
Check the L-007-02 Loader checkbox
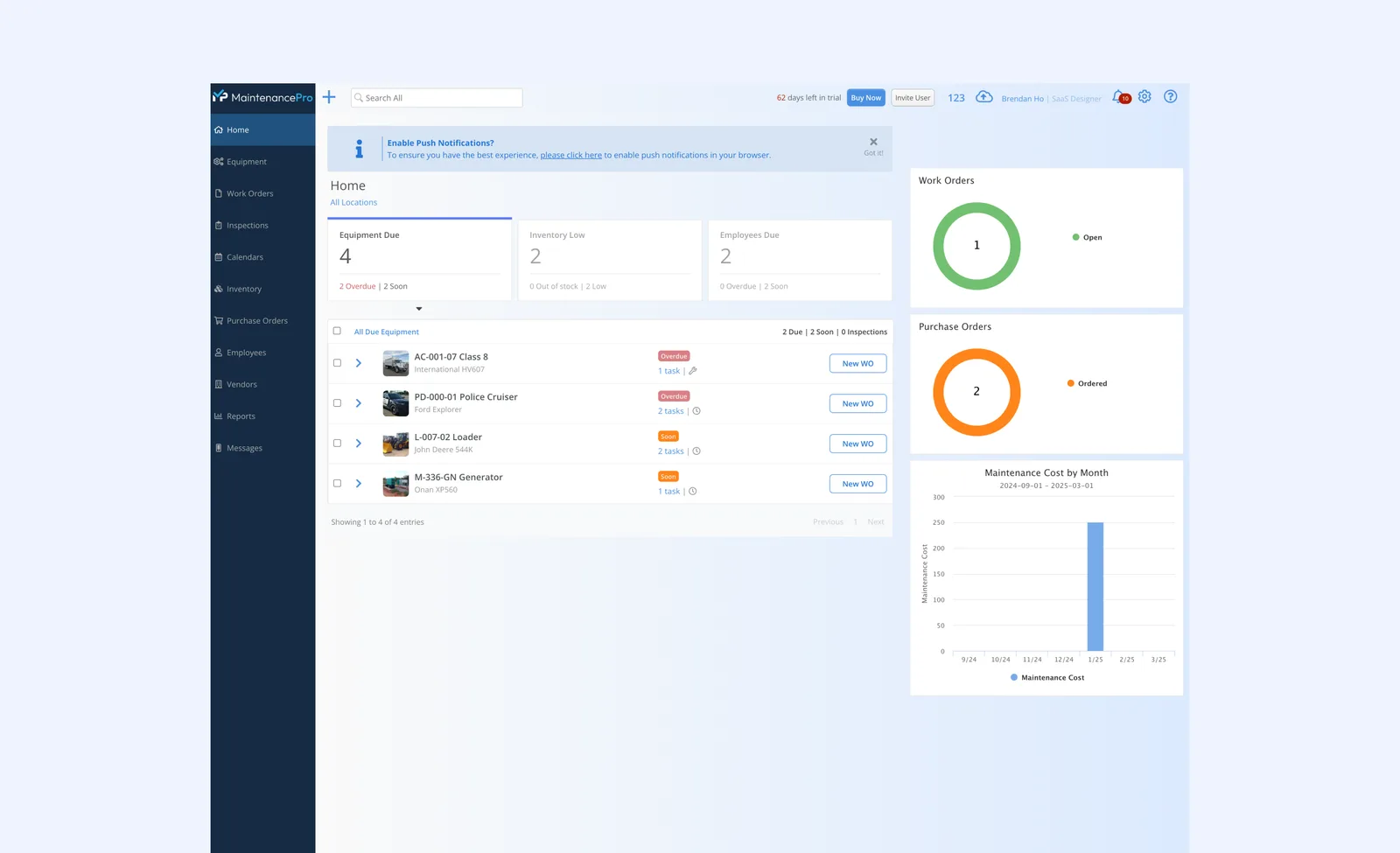point(337,444)
